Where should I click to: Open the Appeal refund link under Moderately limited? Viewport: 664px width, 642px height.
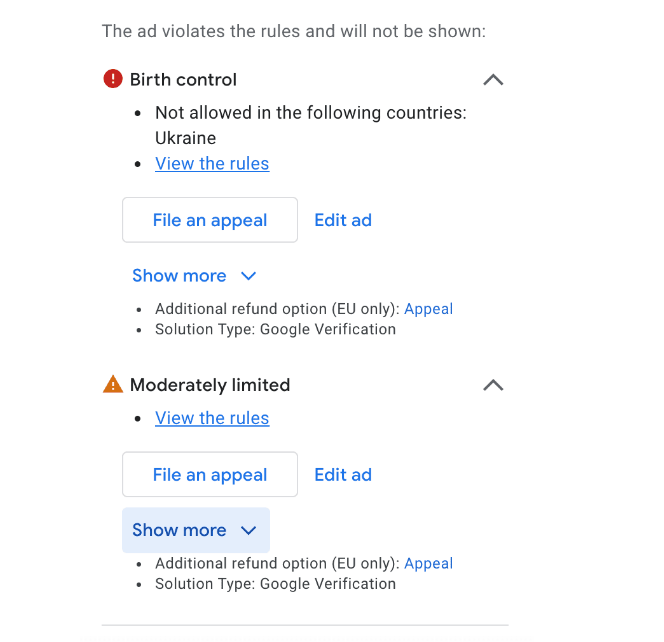[x=428, y=564]
